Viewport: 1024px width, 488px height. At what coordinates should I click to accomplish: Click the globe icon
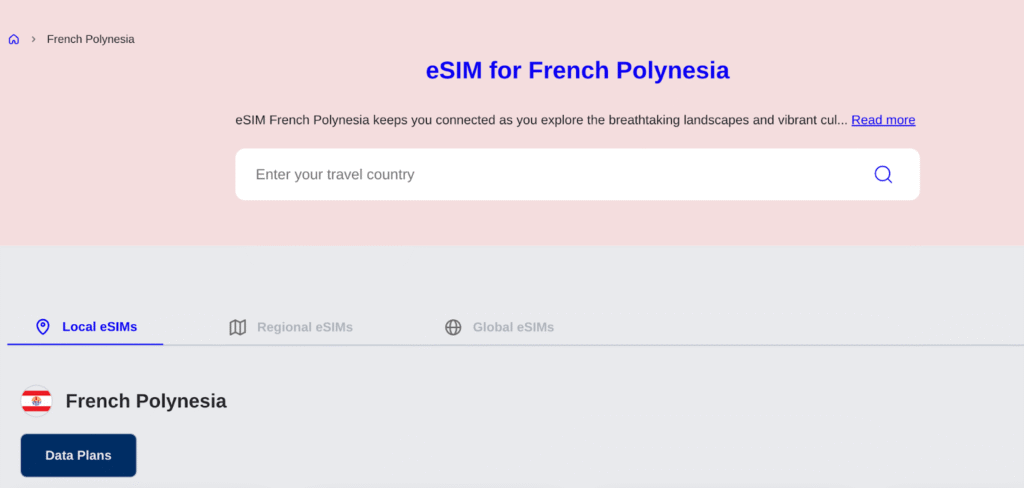(x=453, y=327)
